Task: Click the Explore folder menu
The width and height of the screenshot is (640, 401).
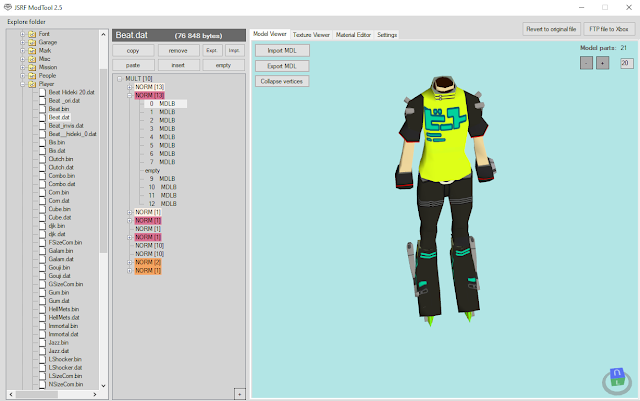Action: [26, 22]
